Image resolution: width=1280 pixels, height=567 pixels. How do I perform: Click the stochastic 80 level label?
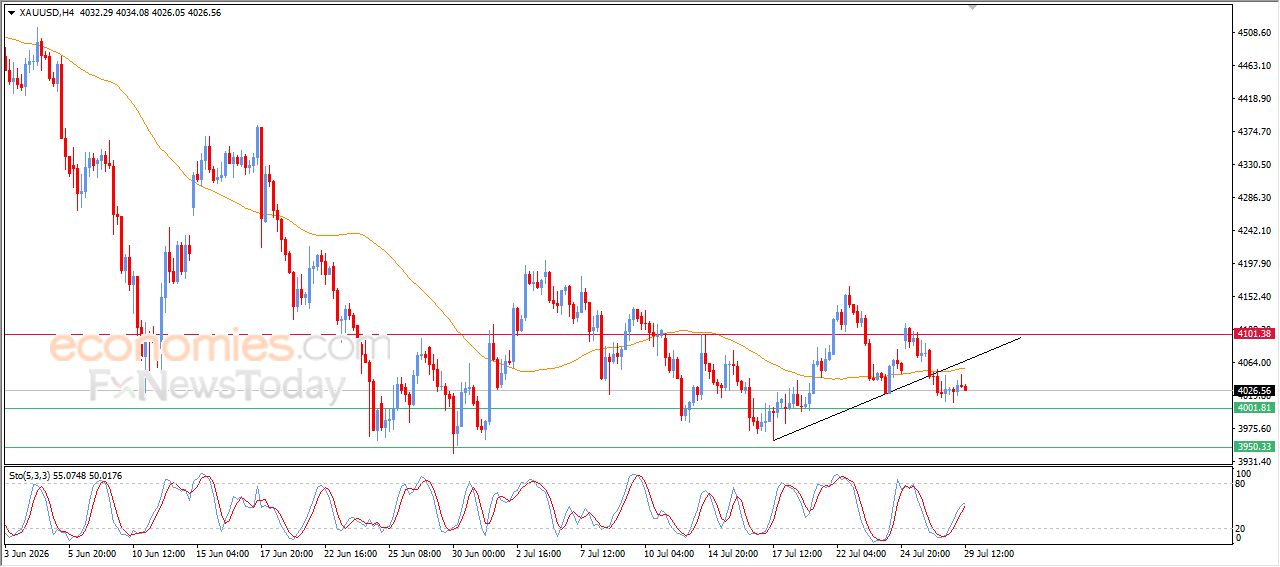click(x=1242, y=484)
